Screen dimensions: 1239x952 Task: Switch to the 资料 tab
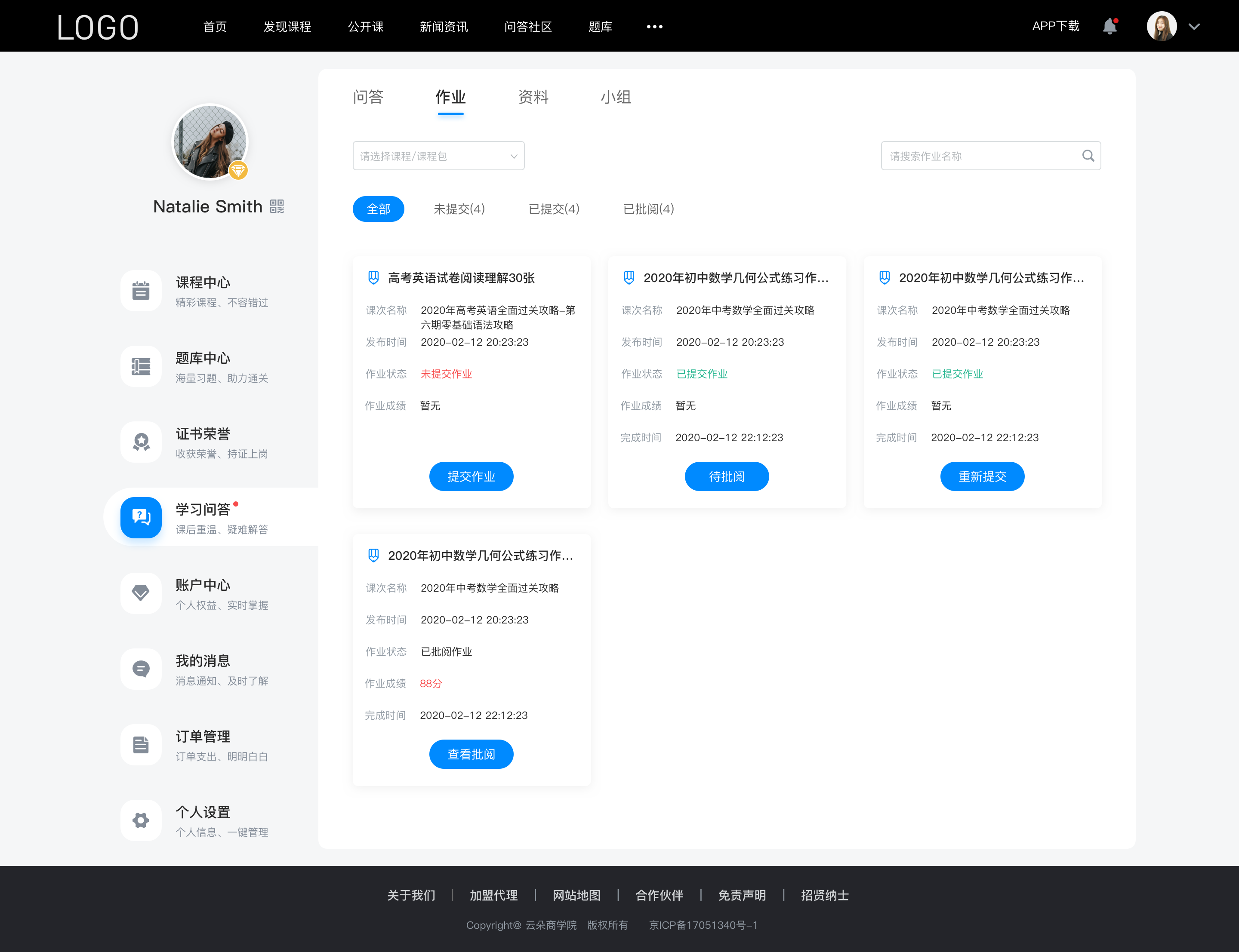point(533,97)
